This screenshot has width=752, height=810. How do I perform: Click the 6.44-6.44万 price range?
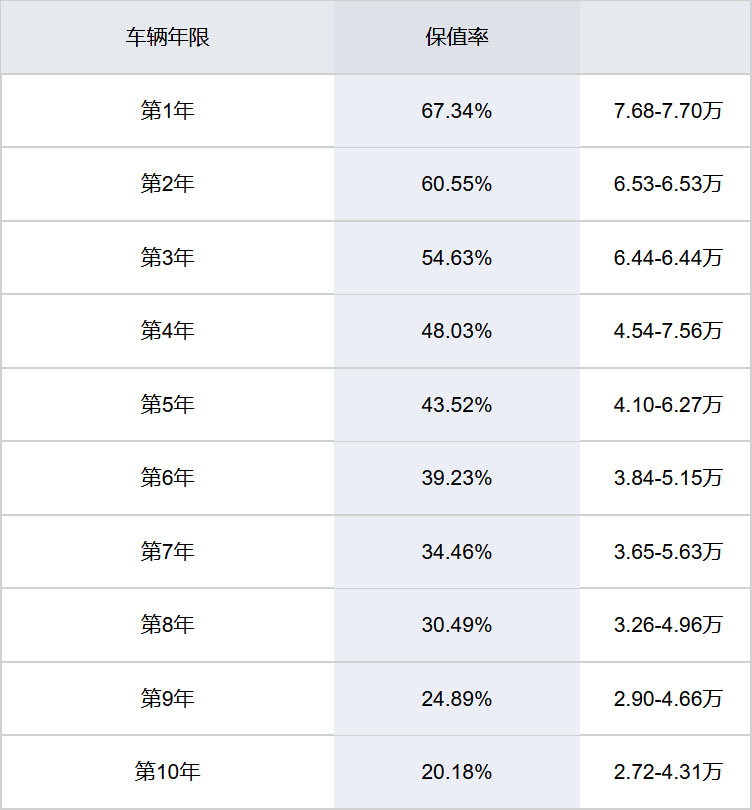tap(667, 258)
